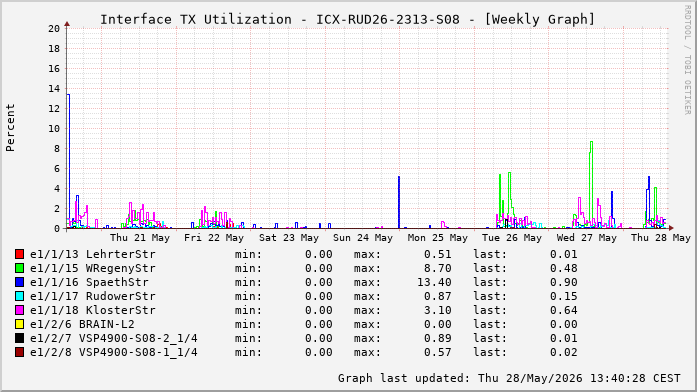
Task: Click the max value 8.70 for WRegenyStr
Action: [438, 268]
